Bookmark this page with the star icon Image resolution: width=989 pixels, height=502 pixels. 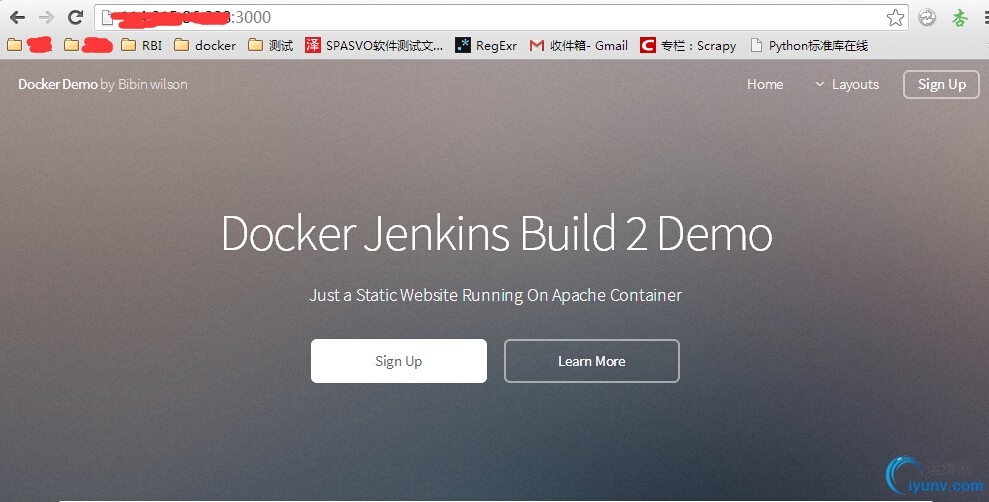895,18
